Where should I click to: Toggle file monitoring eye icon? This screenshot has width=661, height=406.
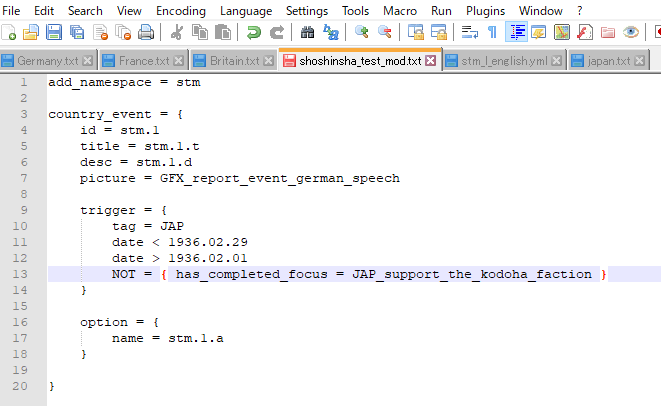point(631,32)
